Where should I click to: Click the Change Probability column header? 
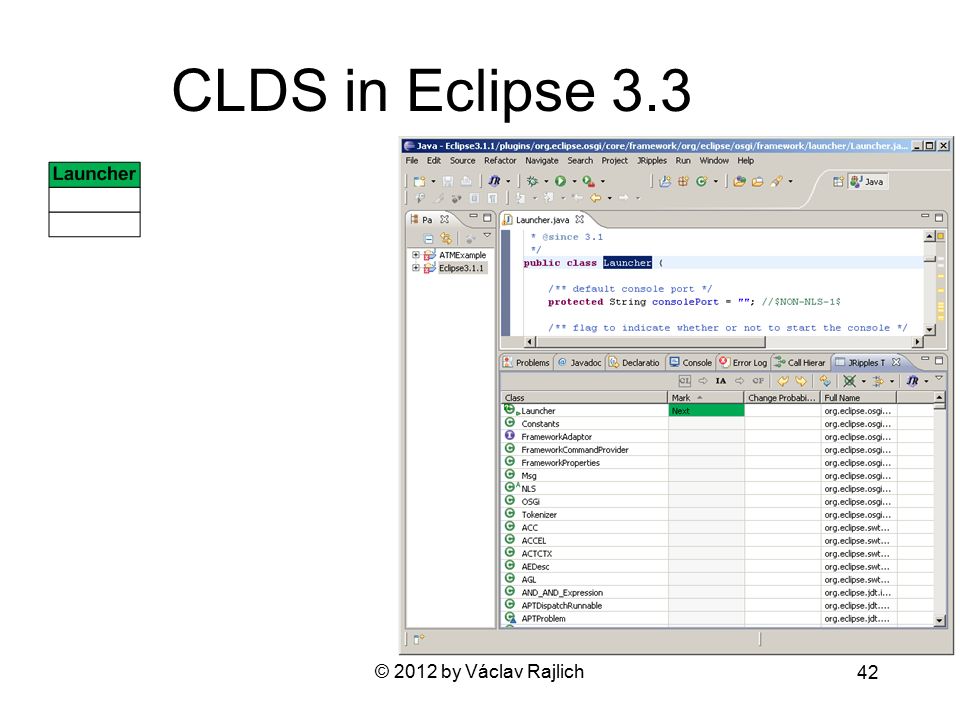pos(782,398)
